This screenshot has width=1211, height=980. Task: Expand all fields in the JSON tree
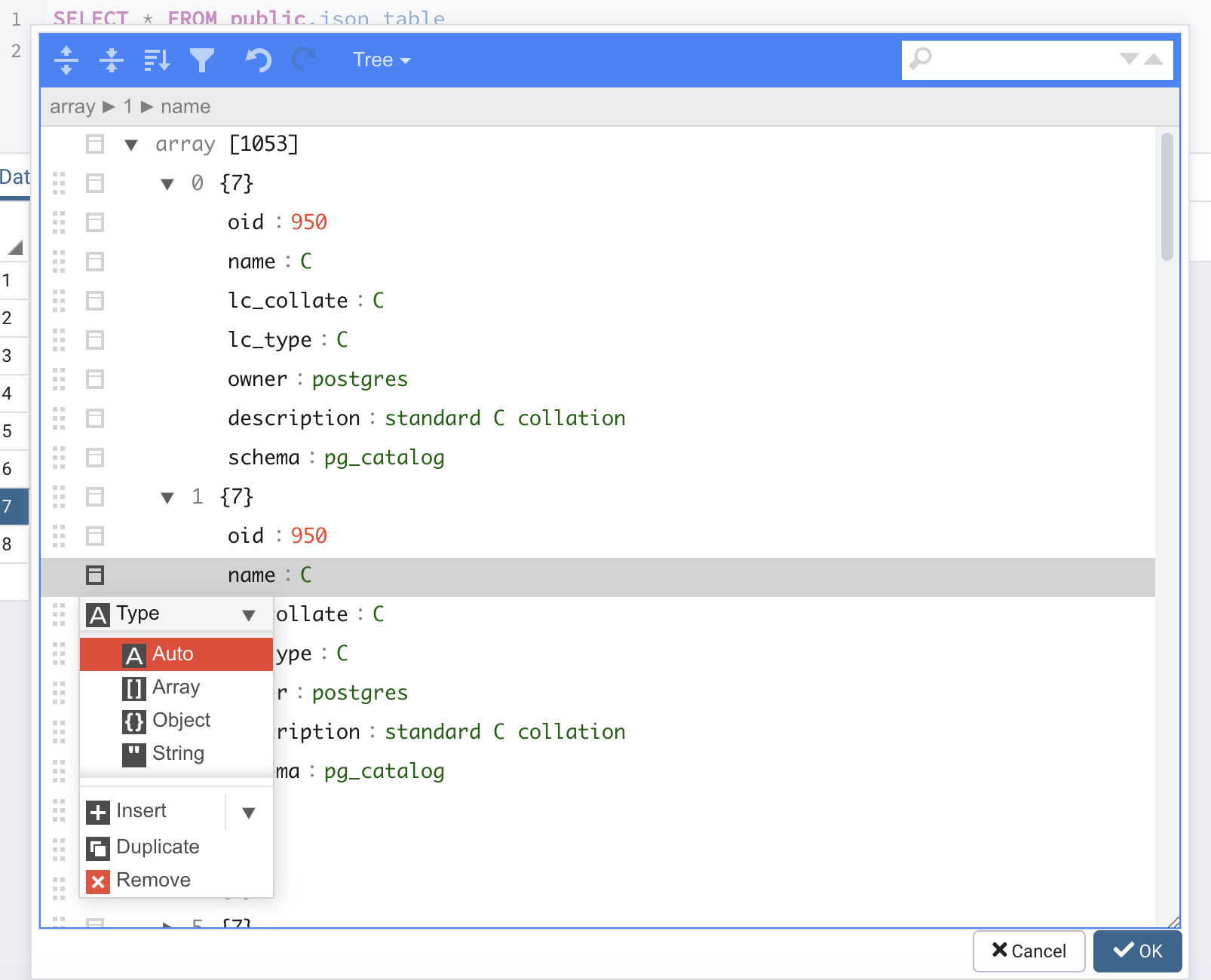[66, 60]
